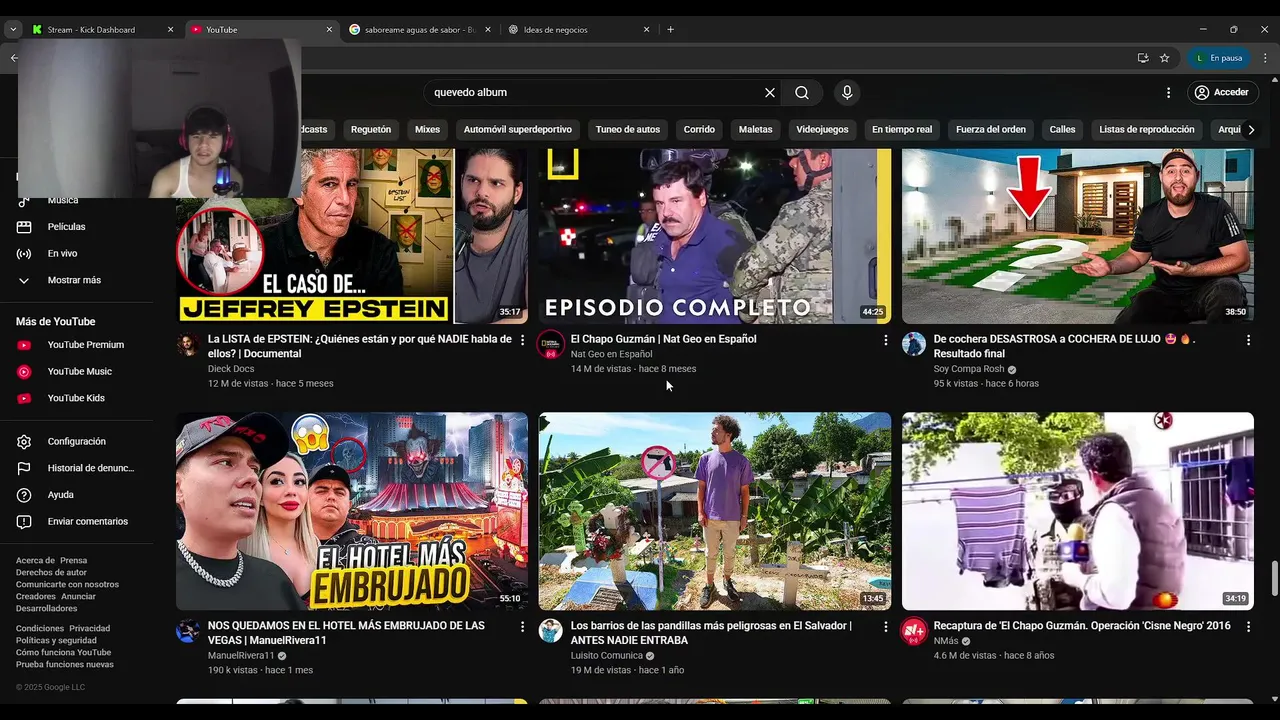The width and height of the screenshot is (1280, 720).
Task: Open the El Salvador barrios thumbnail
Action: 715,511
